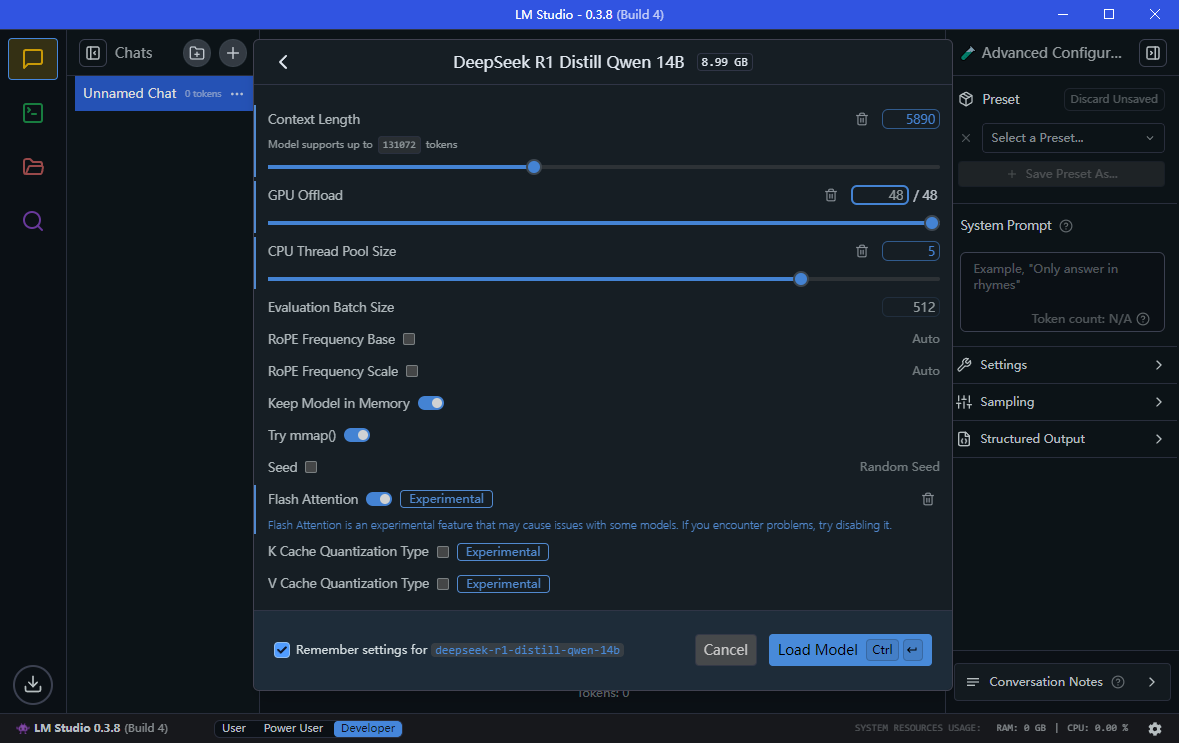The height and width of the screenshot is (743, 1179).
Task: Click the CPU usage readout in status bar
Action: coord(1098,728)
